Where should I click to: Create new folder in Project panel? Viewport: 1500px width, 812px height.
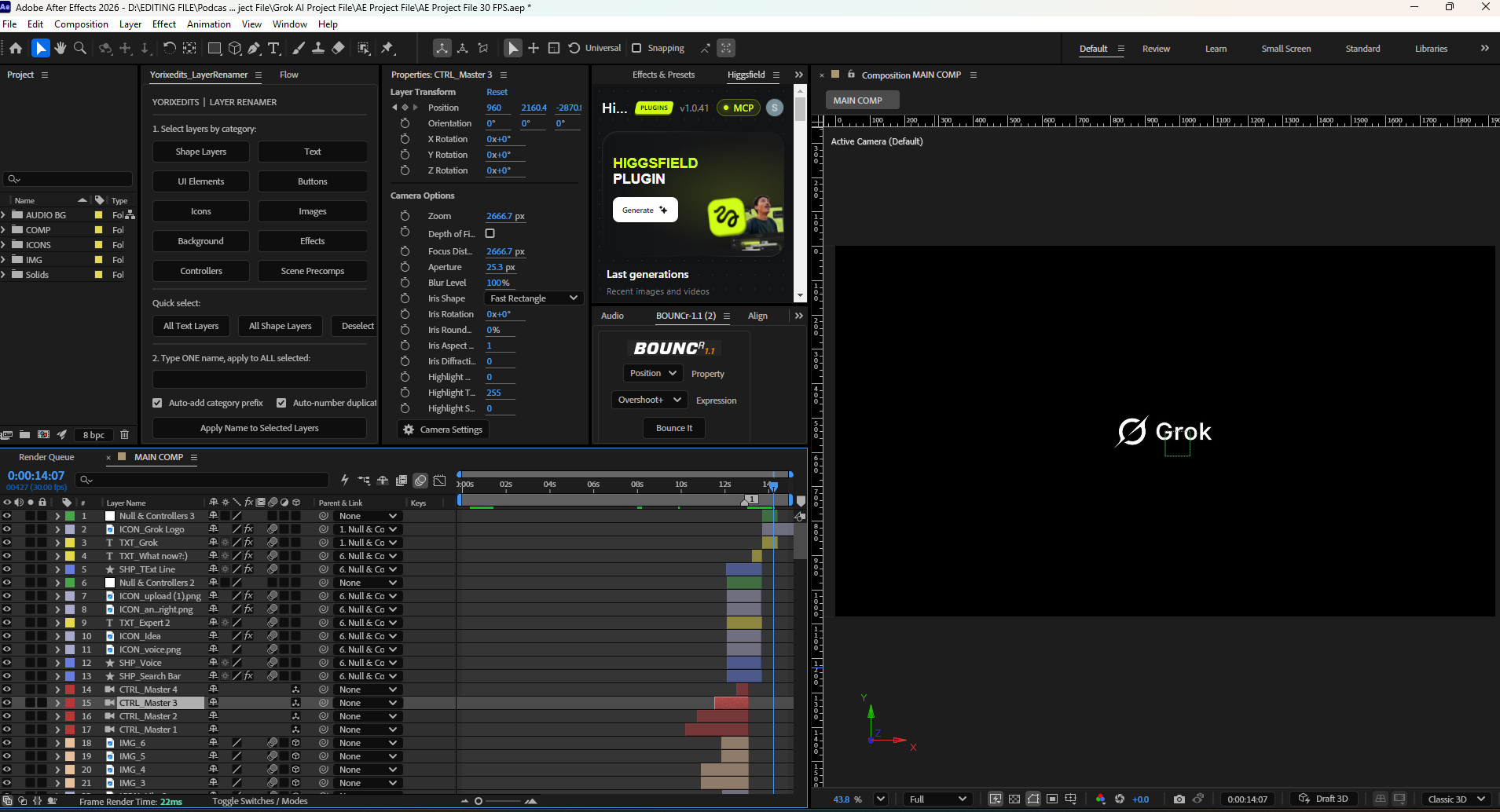click(x=24, y=434)
